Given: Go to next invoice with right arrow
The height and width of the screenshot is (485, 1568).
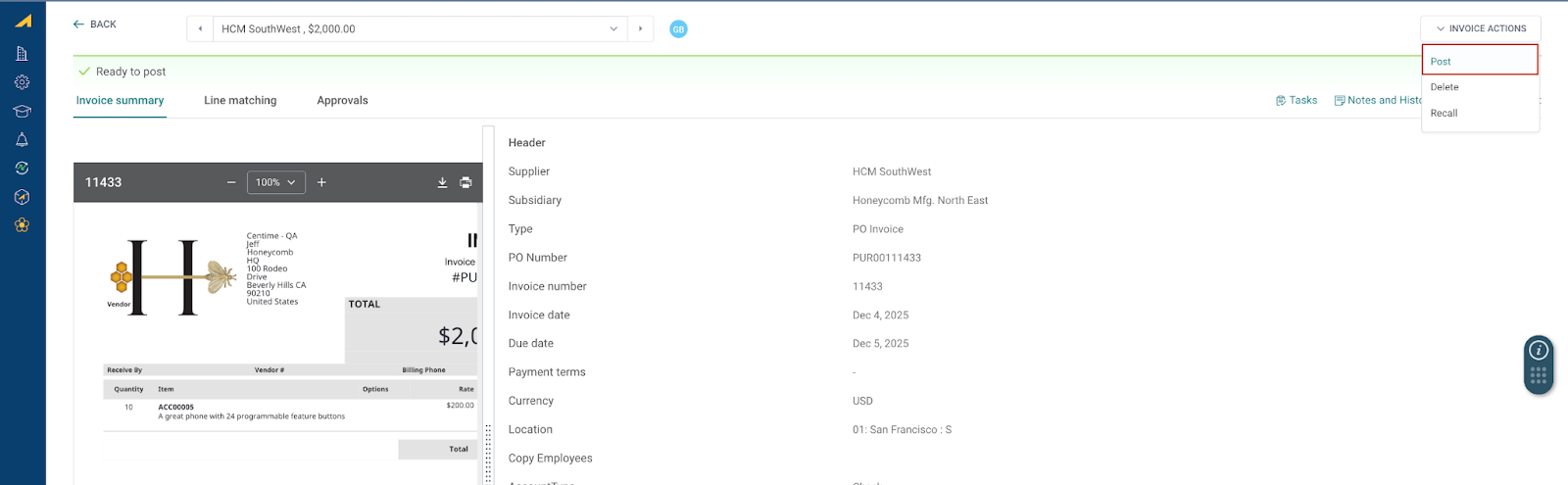Looking at the screenshot, I should coord(641,29).
